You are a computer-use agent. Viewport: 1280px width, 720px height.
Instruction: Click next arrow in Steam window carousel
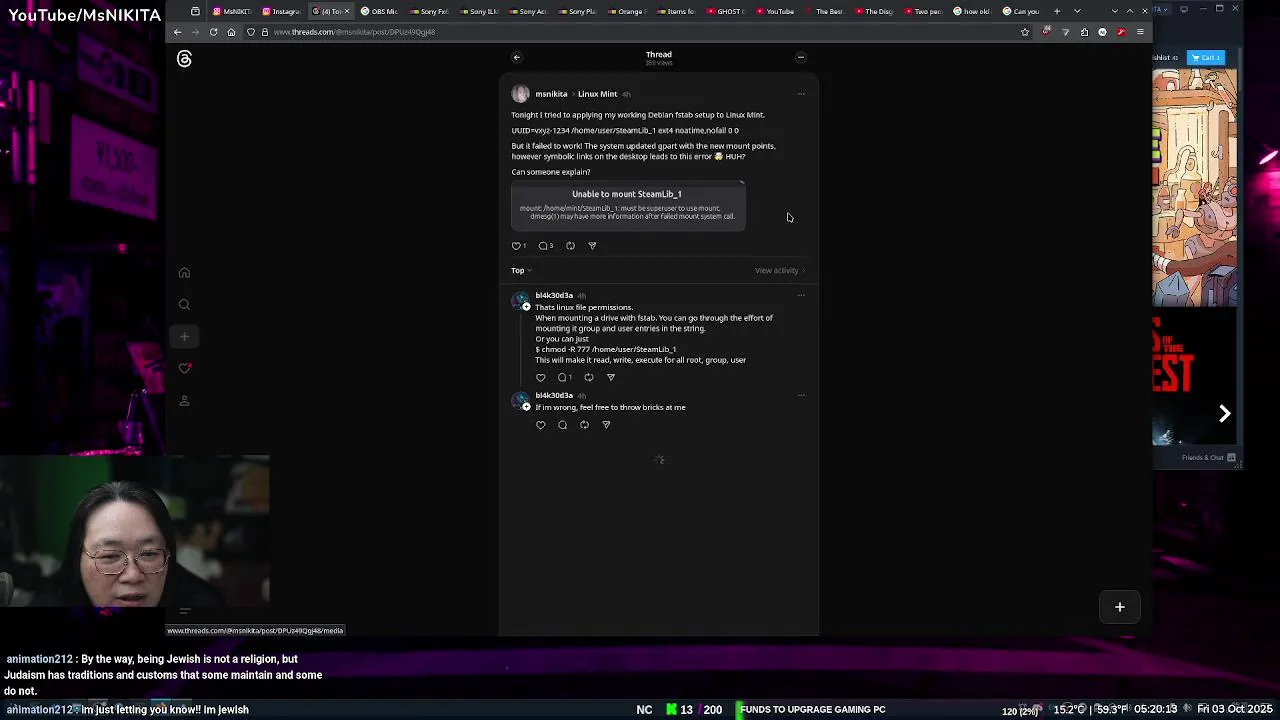pyautogui.click(x=1224, y=413)
